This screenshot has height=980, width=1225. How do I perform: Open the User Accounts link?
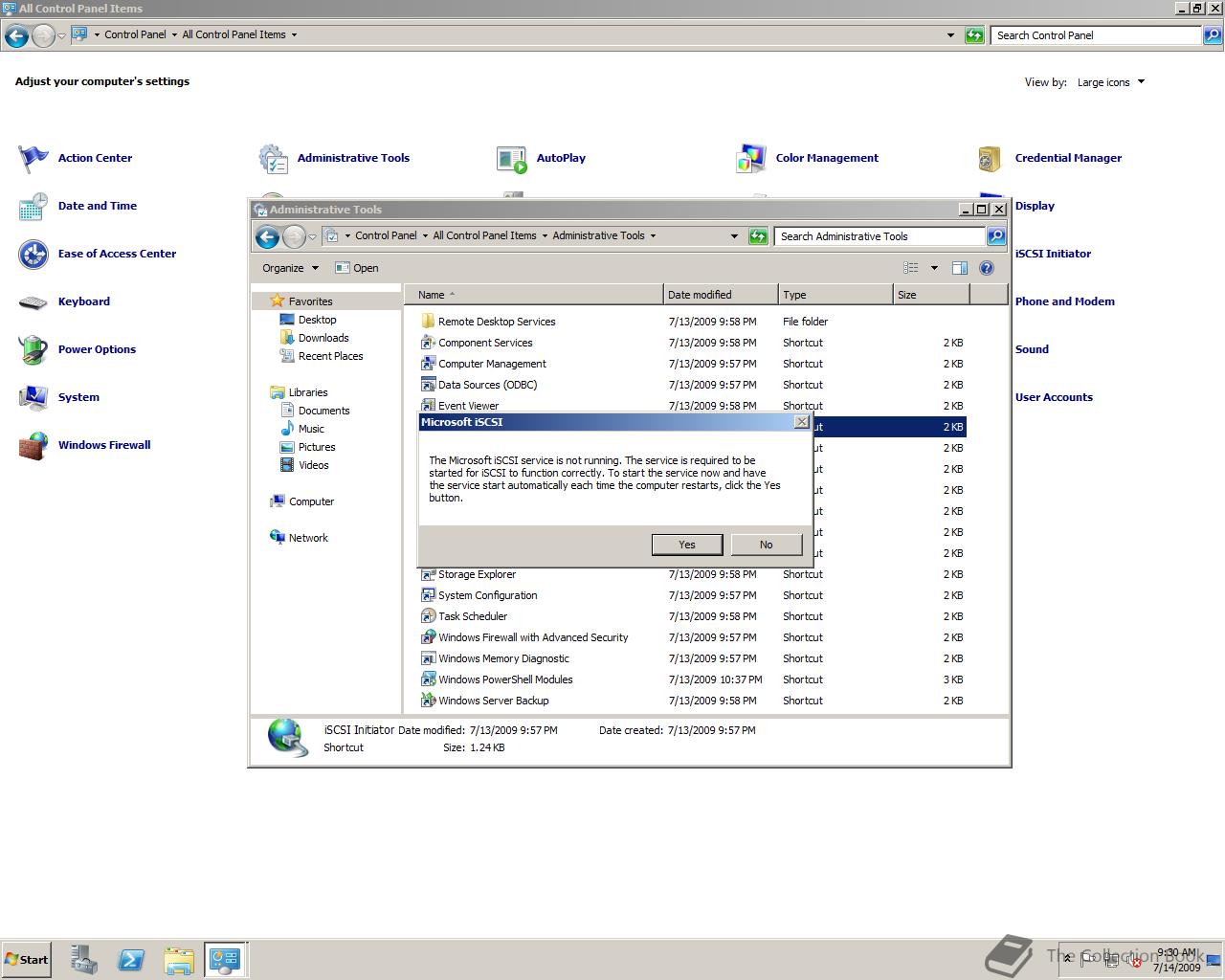coord(1054,397)
